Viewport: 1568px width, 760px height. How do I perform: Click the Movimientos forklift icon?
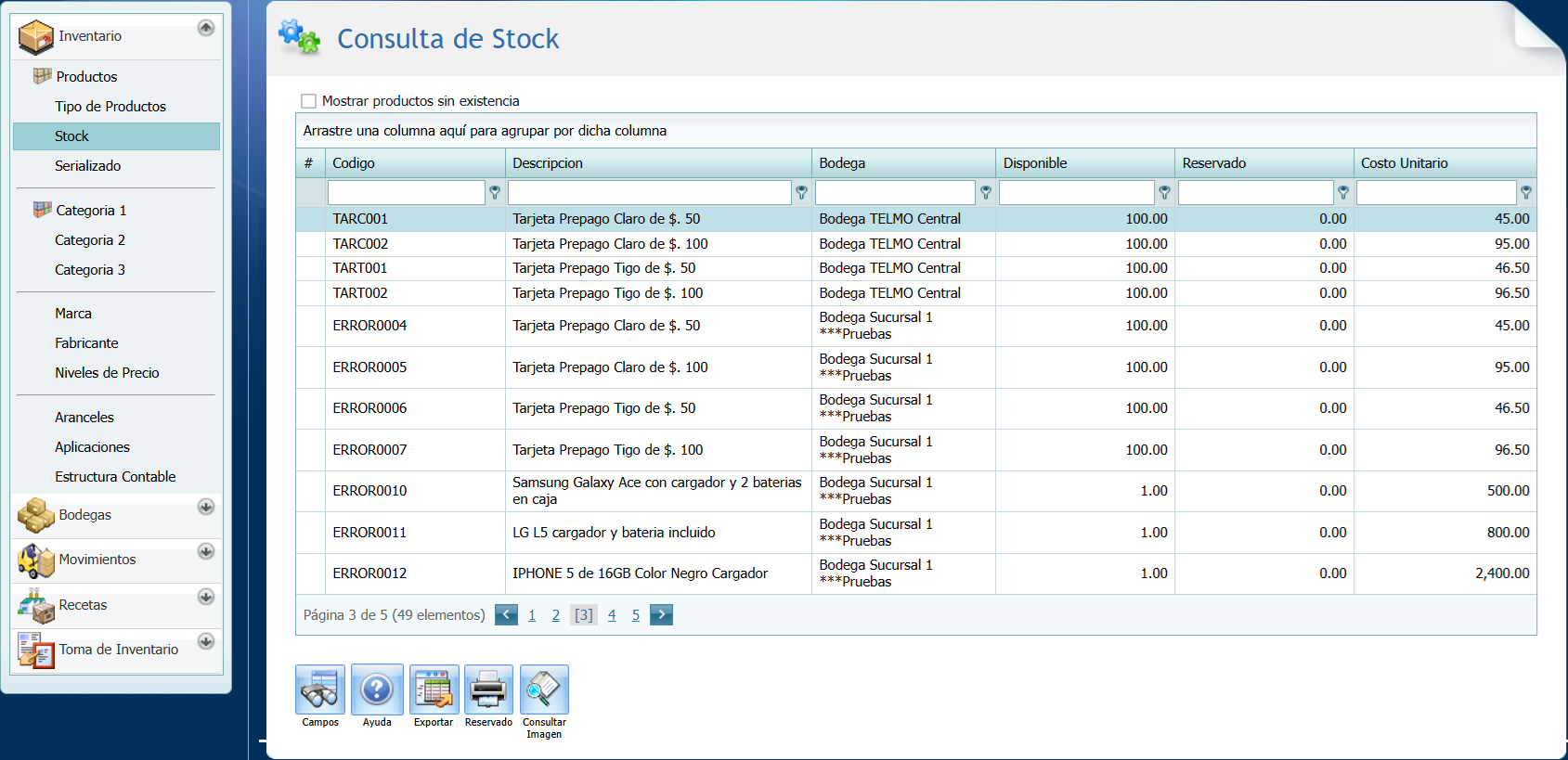pos(36,560)
